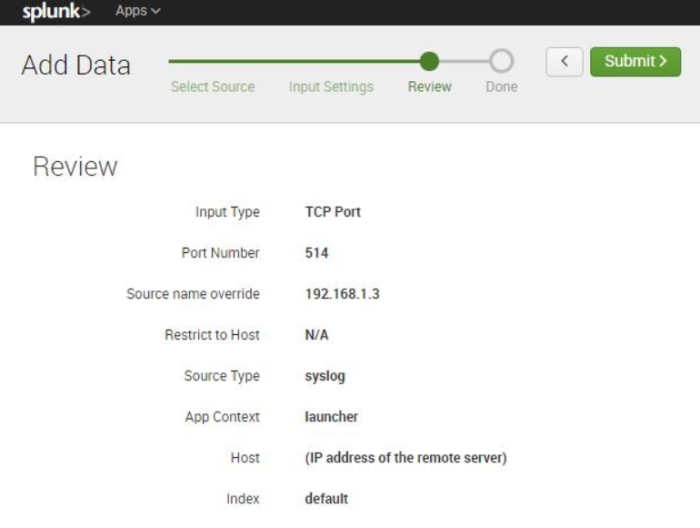700x528 pixels.
Task: Select the port number value 514
Action: pos(316,253)
